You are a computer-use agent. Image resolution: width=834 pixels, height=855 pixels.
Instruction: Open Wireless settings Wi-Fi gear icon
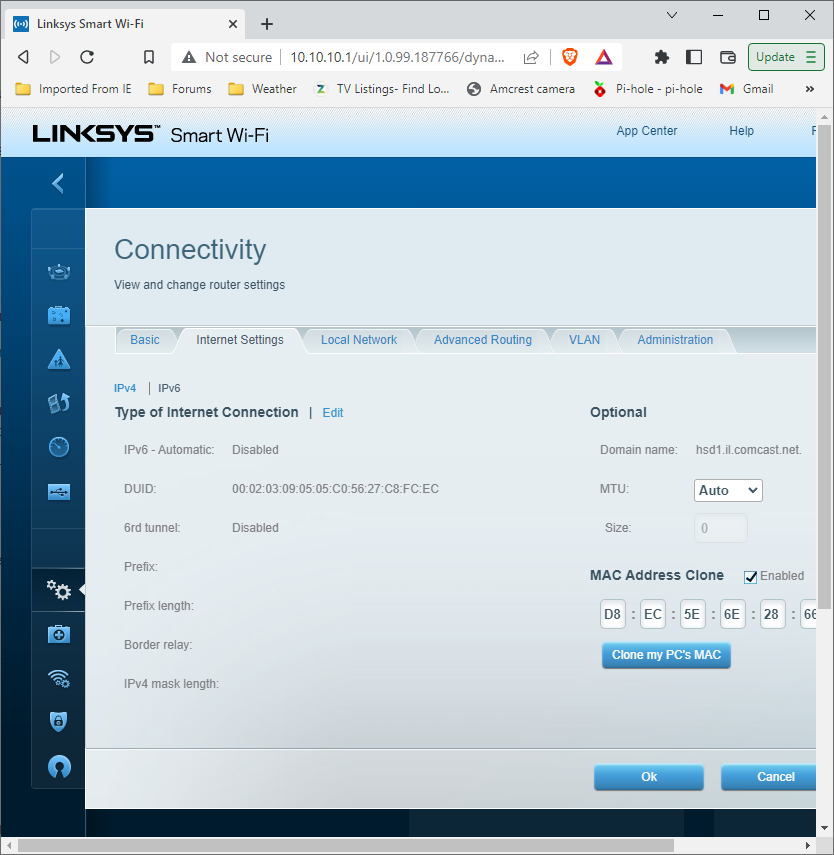(x=59, y=678)
